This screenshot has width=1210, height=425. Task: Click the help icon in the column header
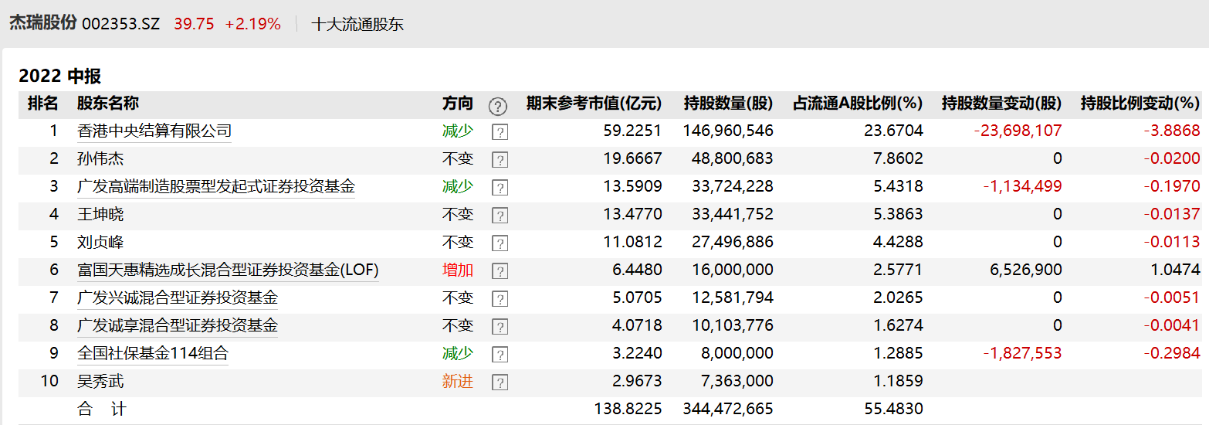(x=498, y=105)
